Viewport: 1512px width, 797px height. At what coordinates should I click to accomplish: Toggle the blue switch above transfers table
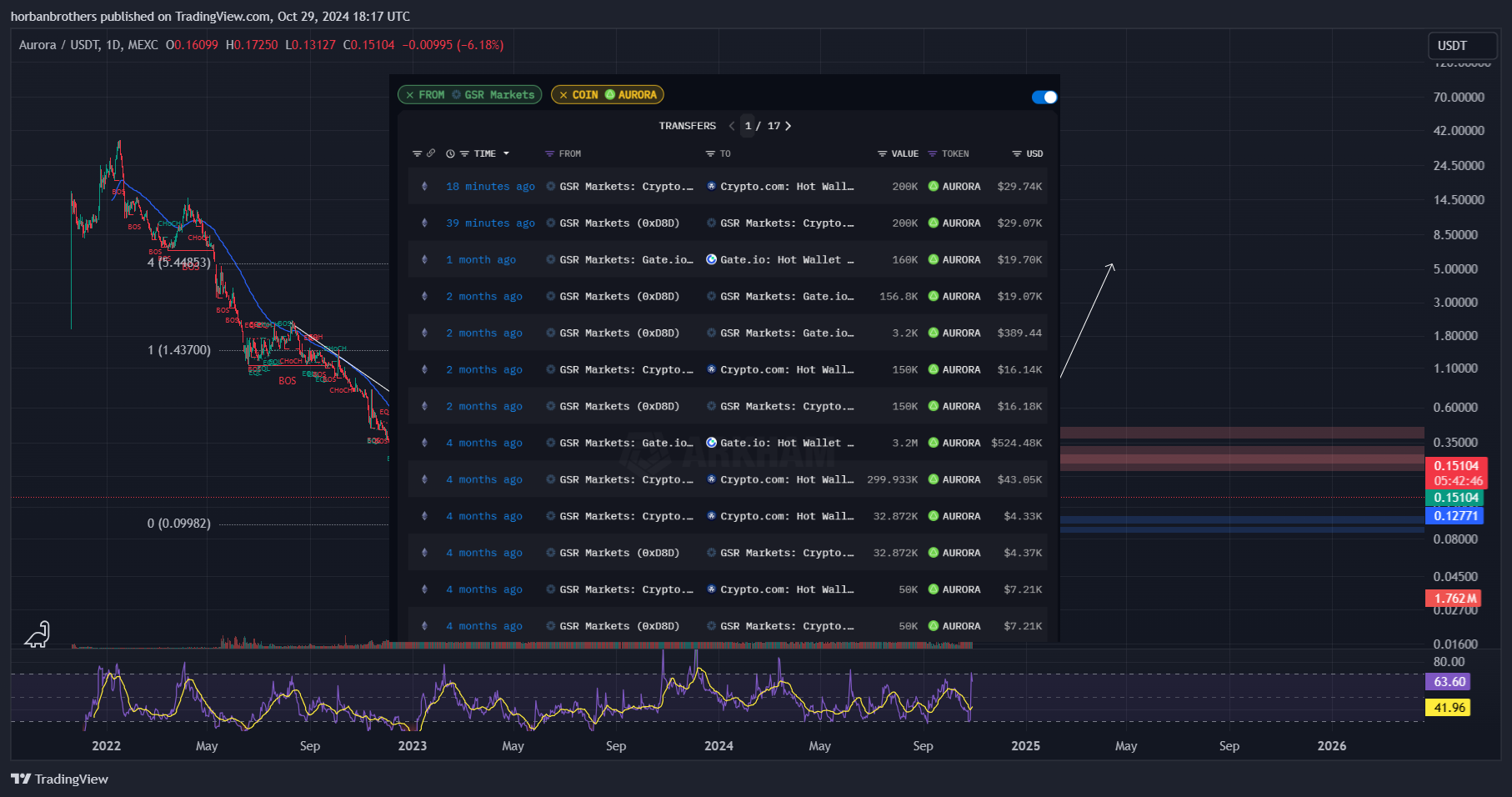[1044, 98]
